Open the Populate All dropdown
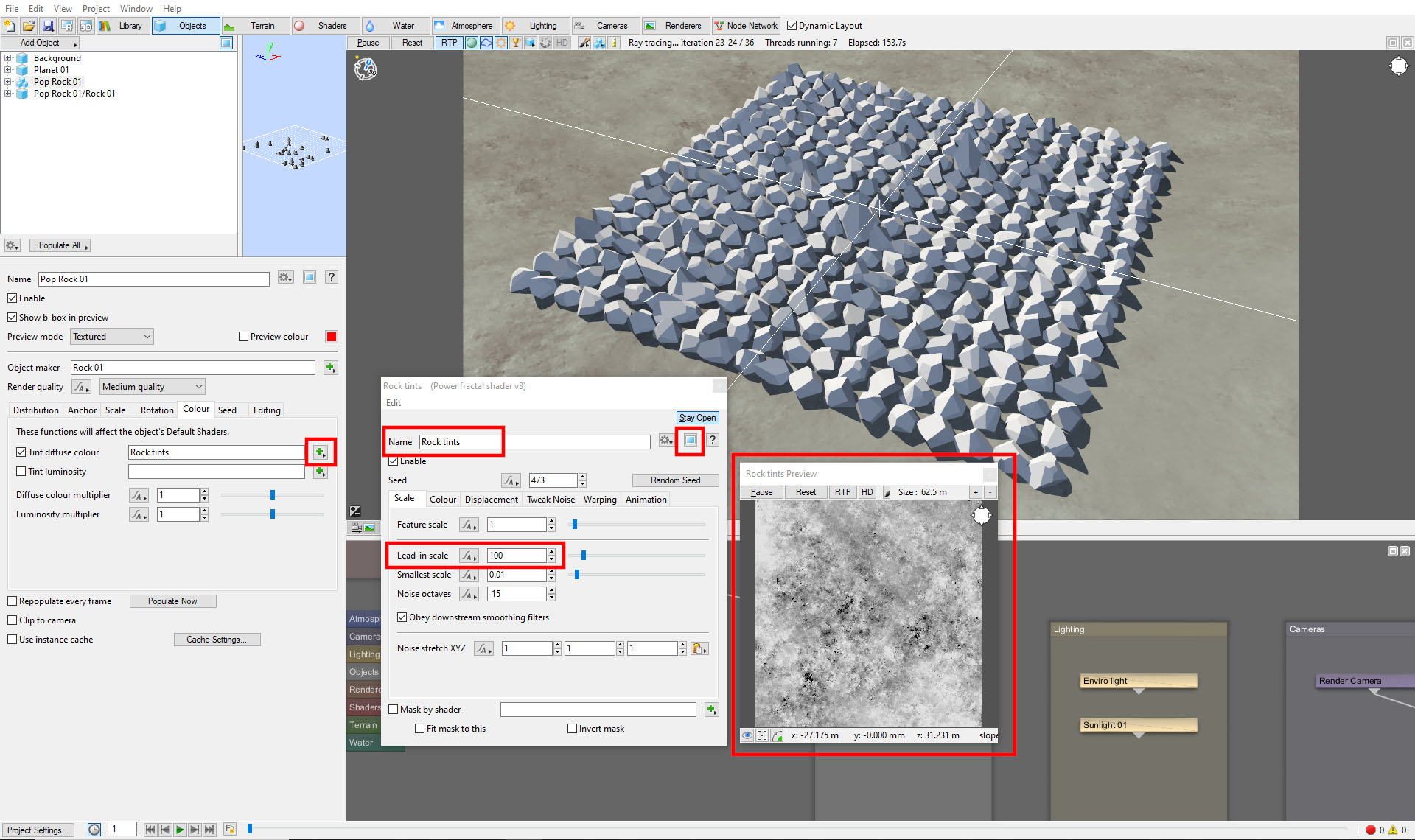This screenshot has width=1415, height=840. 60,245
